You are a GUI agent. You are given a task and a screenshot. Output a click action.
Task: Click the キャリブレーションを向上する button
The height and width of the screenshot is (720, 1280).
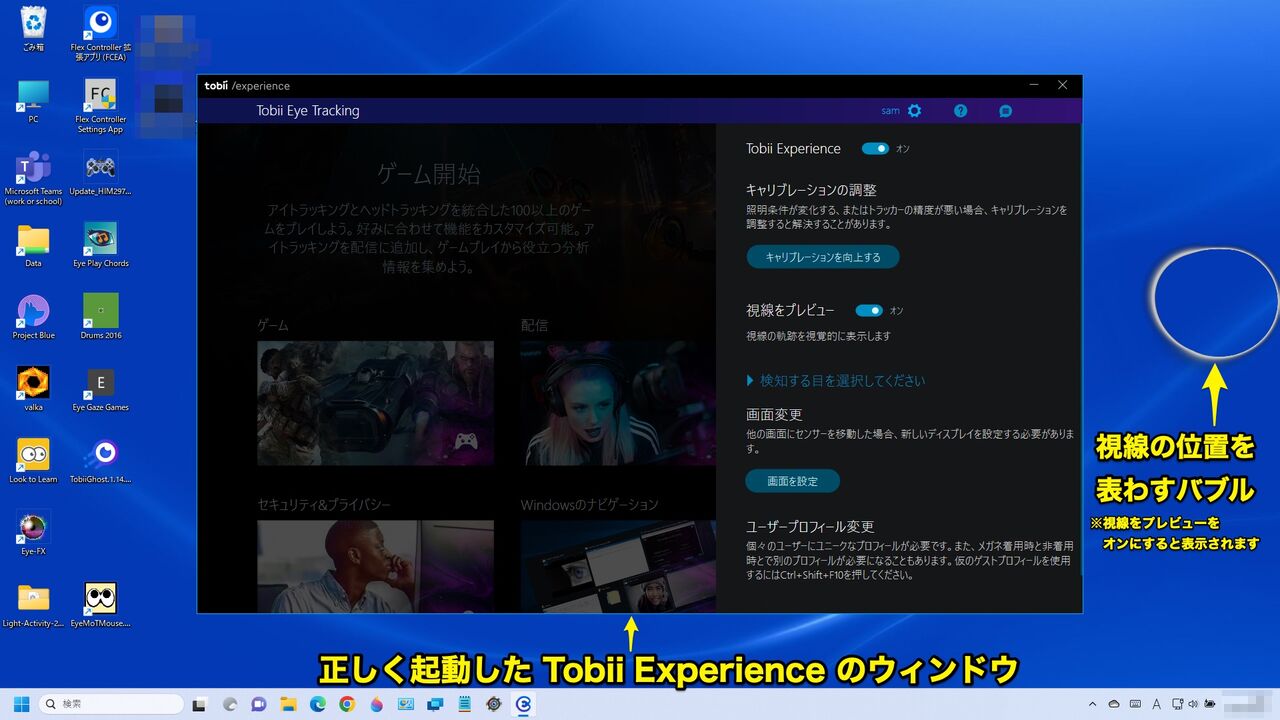[x=823, y=257]
